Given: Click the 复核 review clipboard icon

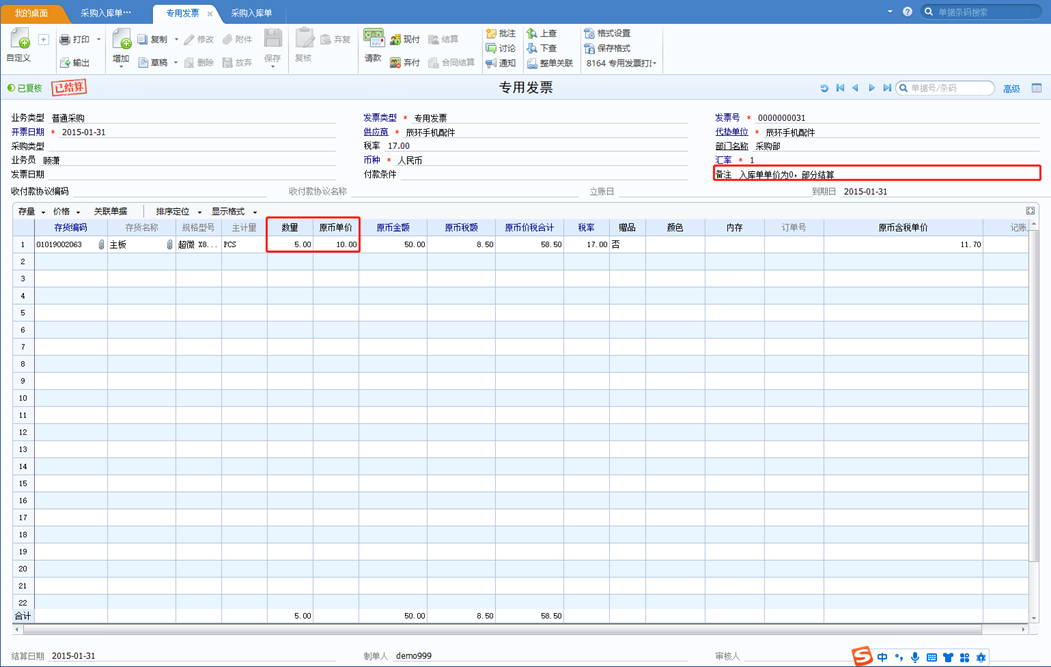Looking at the screenshot, I should [x=304, y=38].
